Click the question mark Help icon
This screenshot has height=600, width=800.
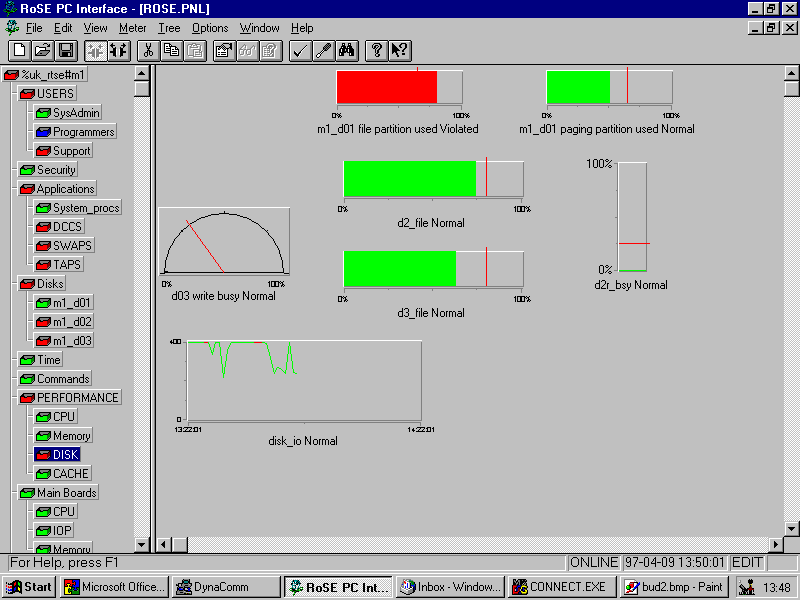click(x=377, y=50)
